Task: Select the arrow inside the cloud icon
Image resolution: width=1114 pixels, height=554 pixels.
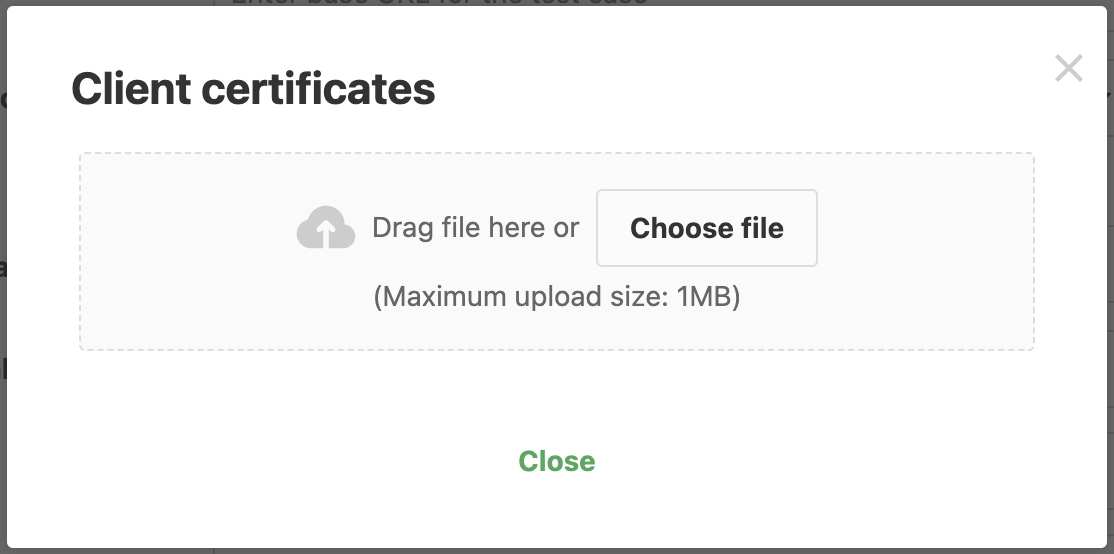Action: (x=326, y=233)
